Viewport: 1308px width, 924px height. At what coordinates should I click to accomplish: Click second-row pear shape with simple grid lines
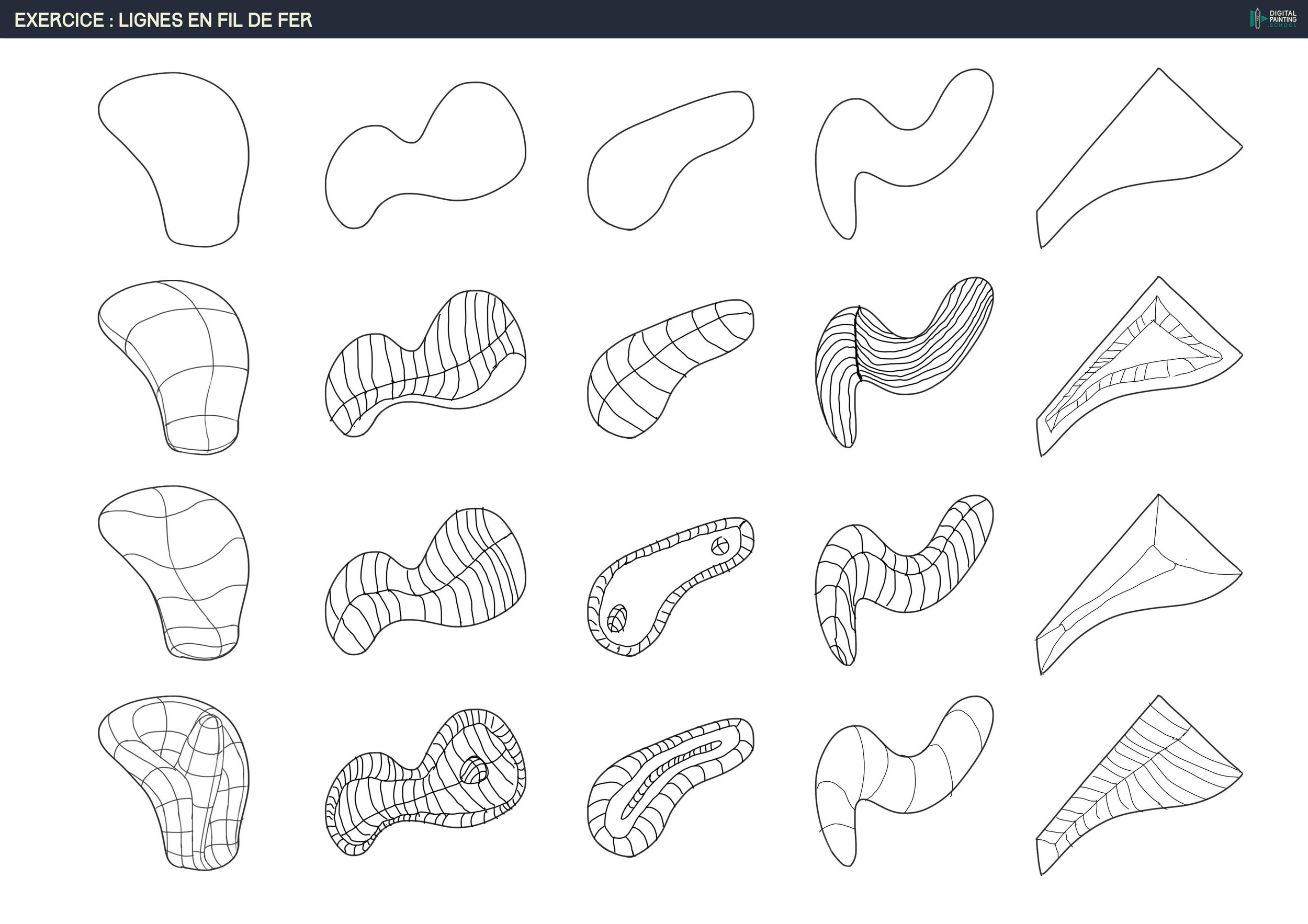tap(182, 364)
